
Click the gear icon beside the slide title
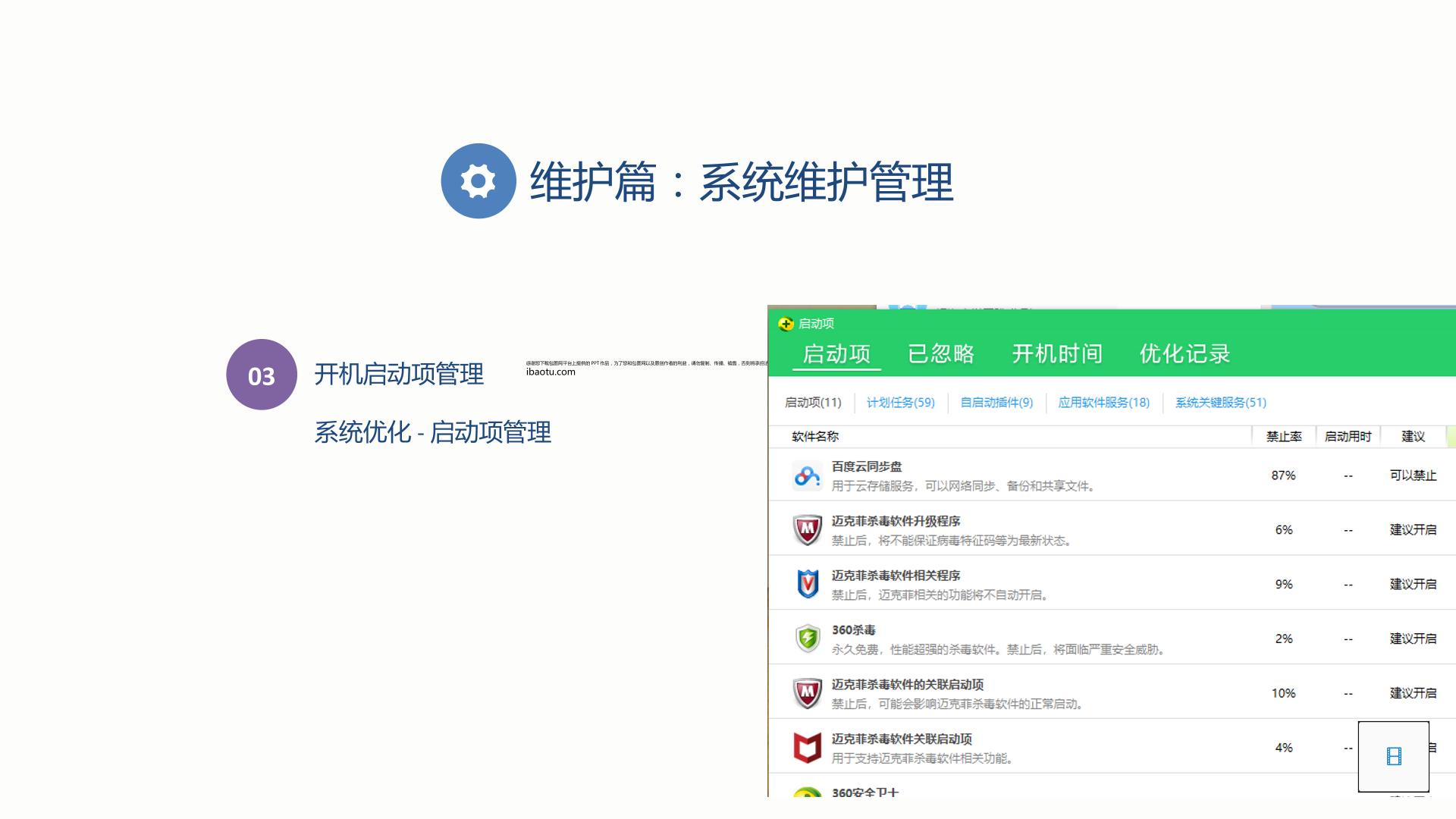(479, 181)
